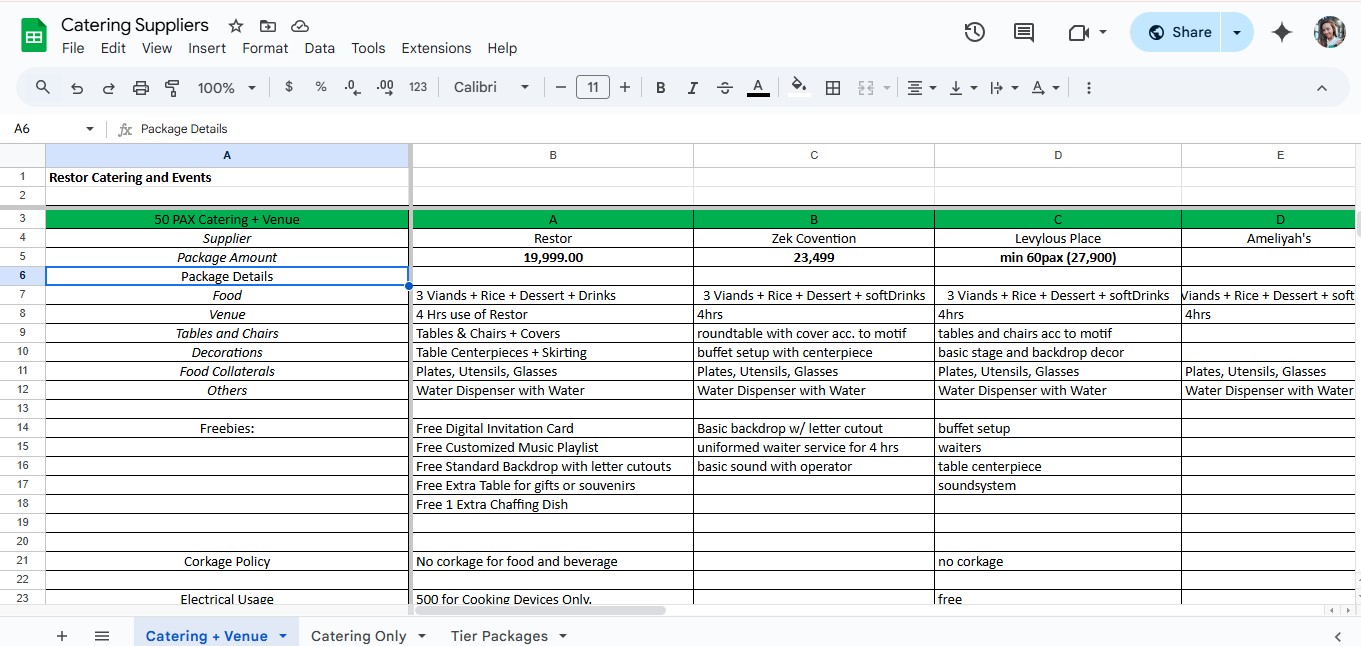Increase decimal places
The height and width of the screenshot is (646, 1361).
385,87
